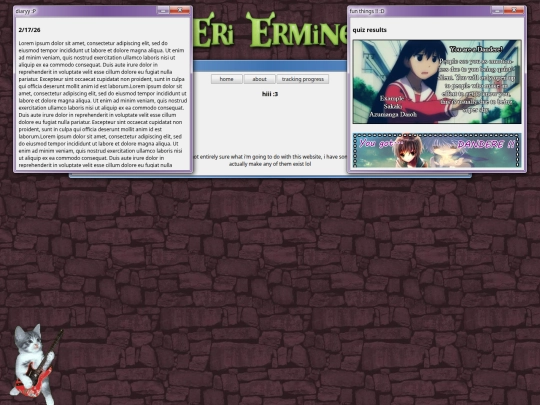Image resolution: width=540 pixels, height=405 pixels.
Task: Click the 'You got DANDERE !!' banner image
Action: [x=437, y=150]
